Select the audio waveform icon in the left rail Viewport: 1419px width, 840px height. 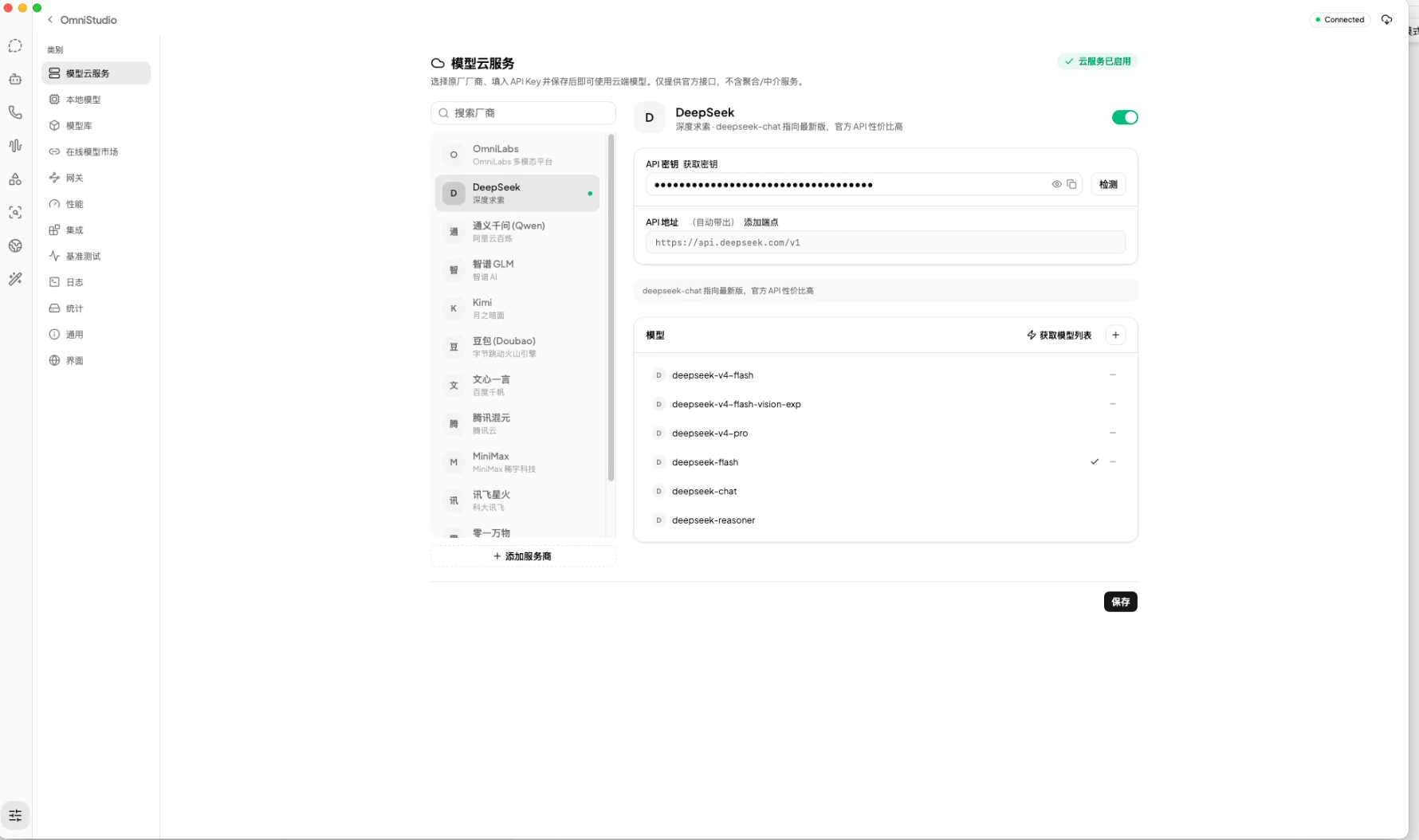[15, 146]
